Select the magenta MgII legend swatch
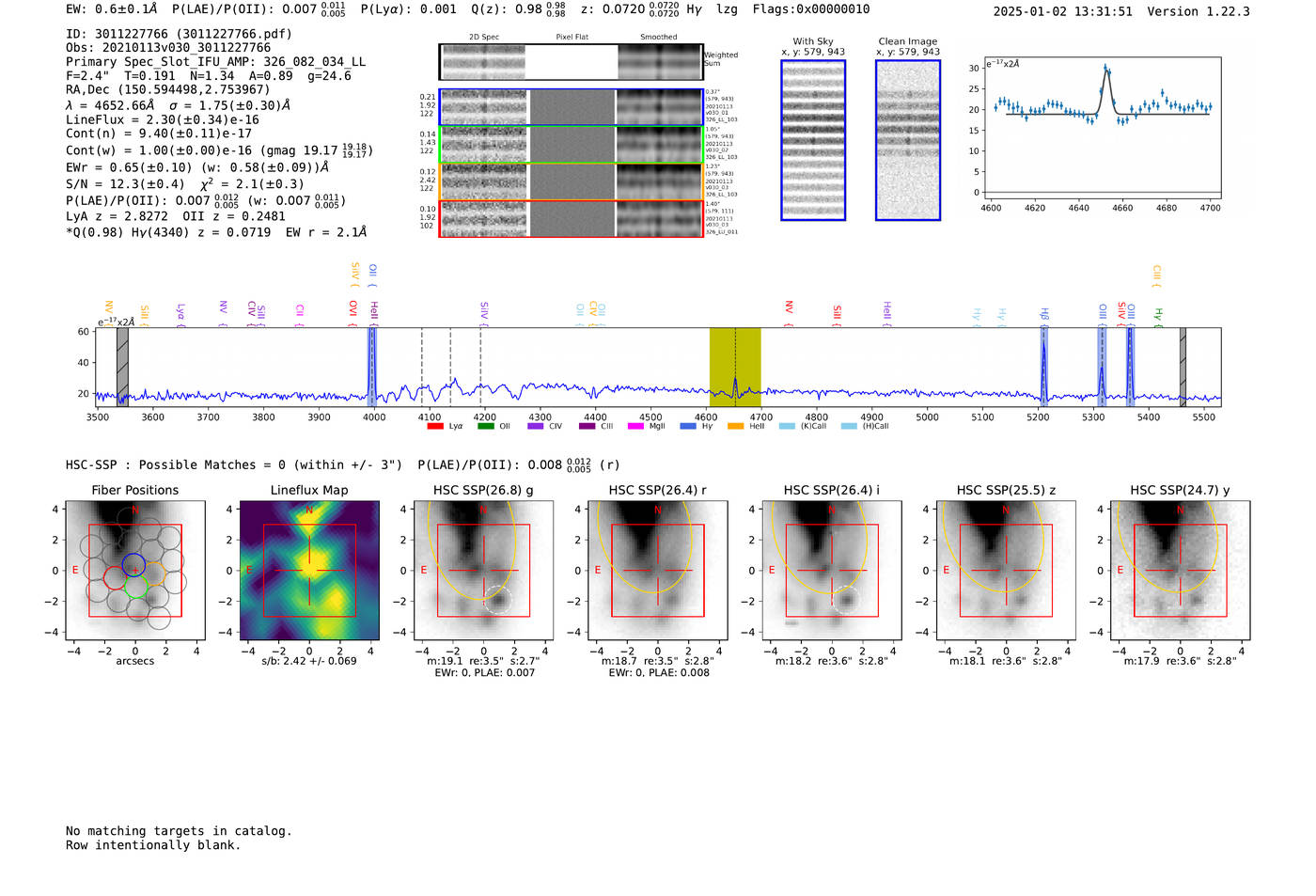 (635, 427)
